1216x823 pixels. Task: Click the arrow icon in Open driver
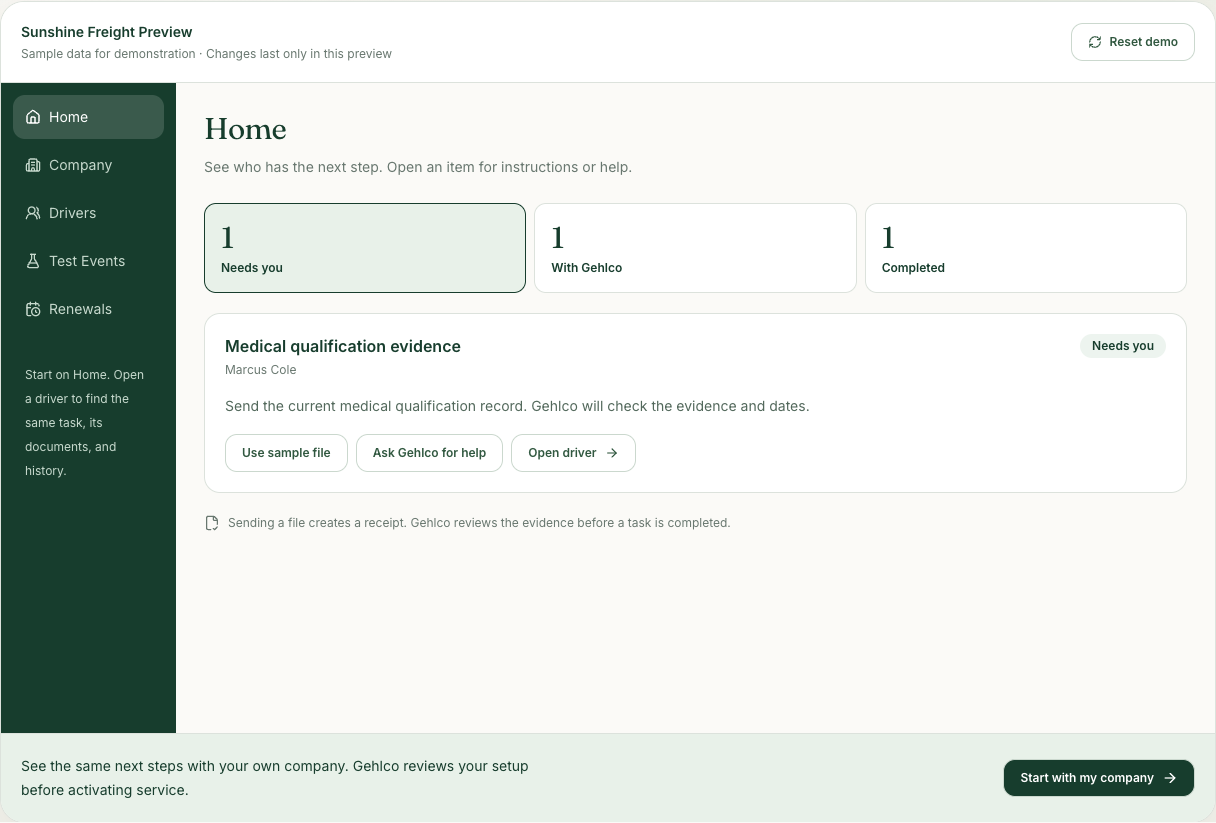(612, 453)
